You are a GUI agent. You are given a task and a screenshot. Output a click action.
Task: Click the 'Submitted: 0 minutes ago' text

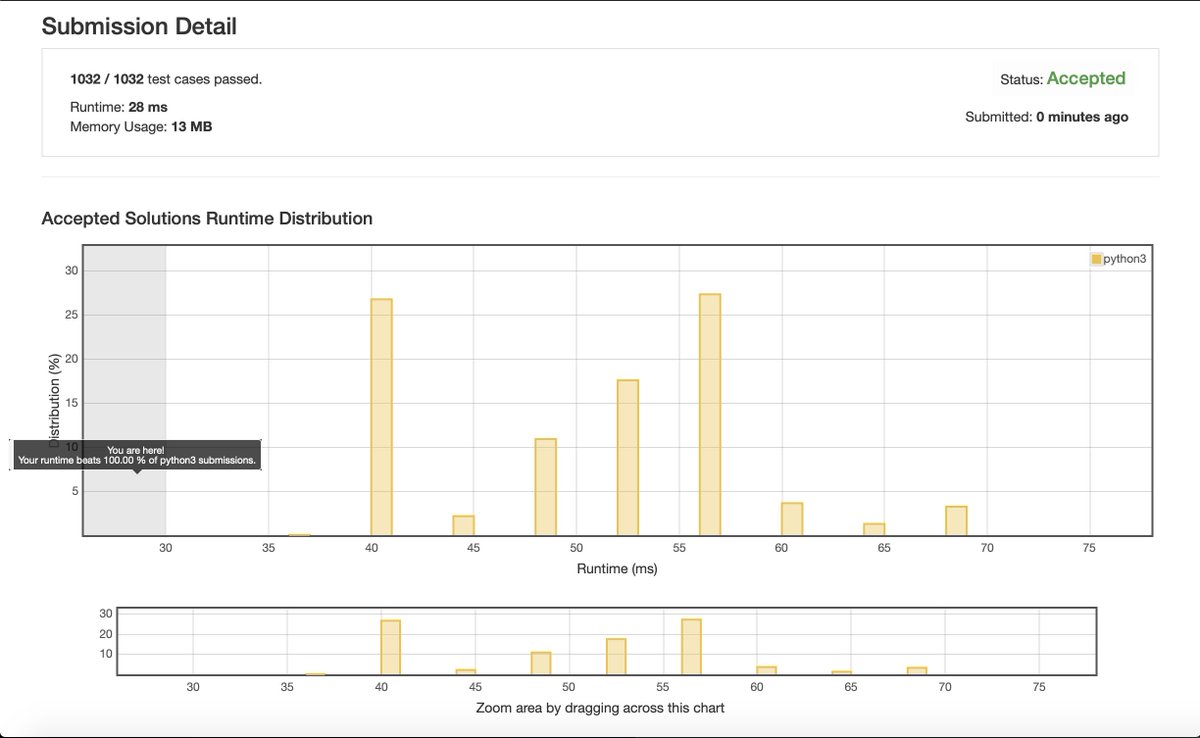pyautogui.click(x=1047, y=117)
